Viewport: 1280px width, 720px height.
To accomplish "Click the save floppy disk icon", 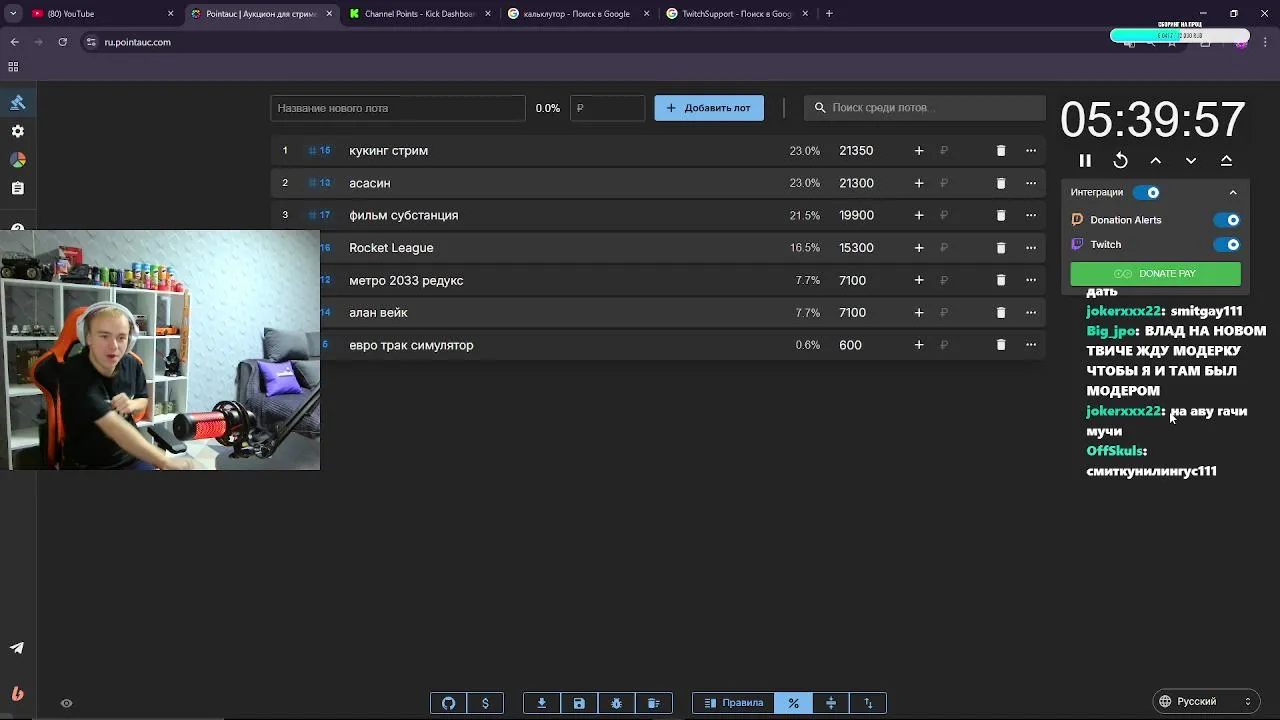I will [579, 703].
